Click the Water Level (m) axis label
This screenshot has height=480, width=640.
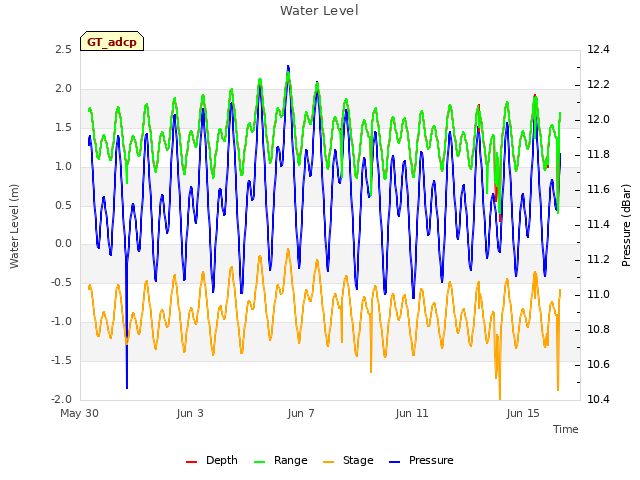pos(14,226)
